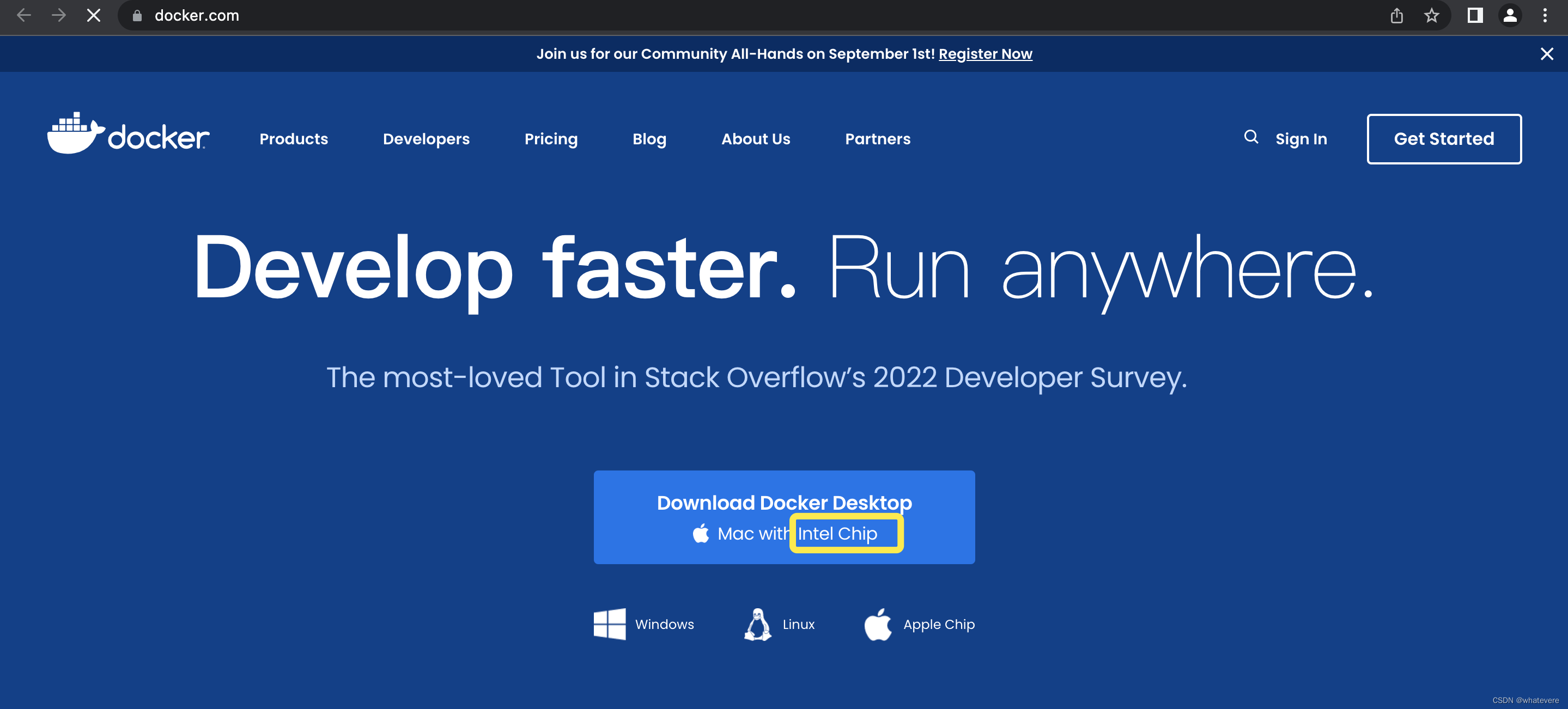Screen dimensions: 1568x709
Task: Open the side panel icon
Action: [x=1475, y=15]
